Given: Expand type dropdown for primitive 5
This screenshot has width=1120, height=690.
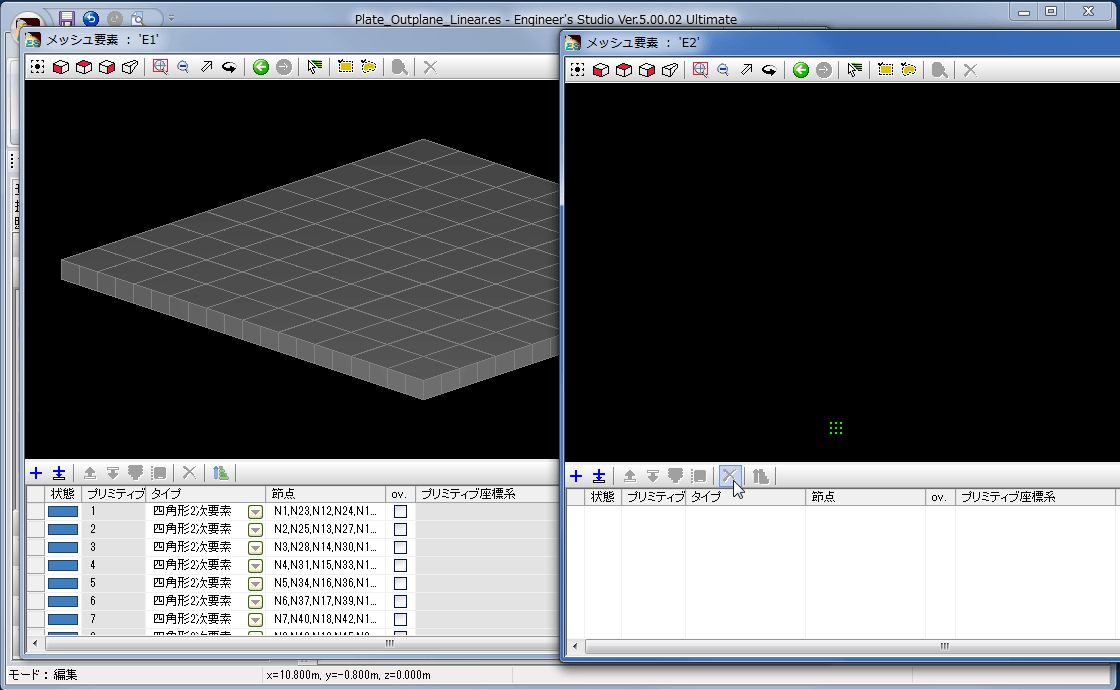Looking at the screenshot, I should pyautogui.click(x=255, y=584).
